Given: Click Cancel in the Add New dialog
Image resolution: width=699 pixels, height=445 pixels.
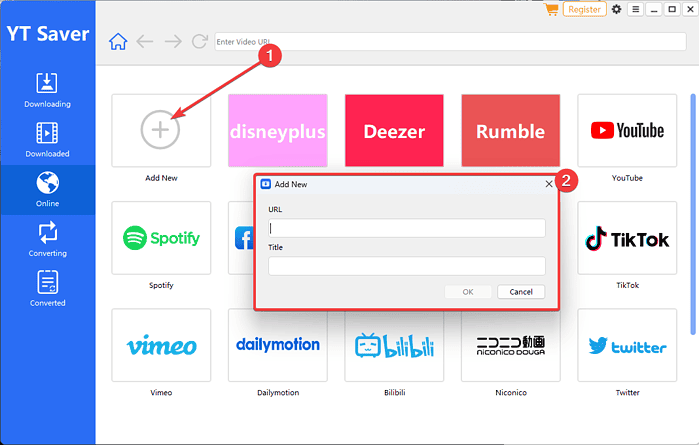Looking at the screenshot, I should tap(520, 291).
